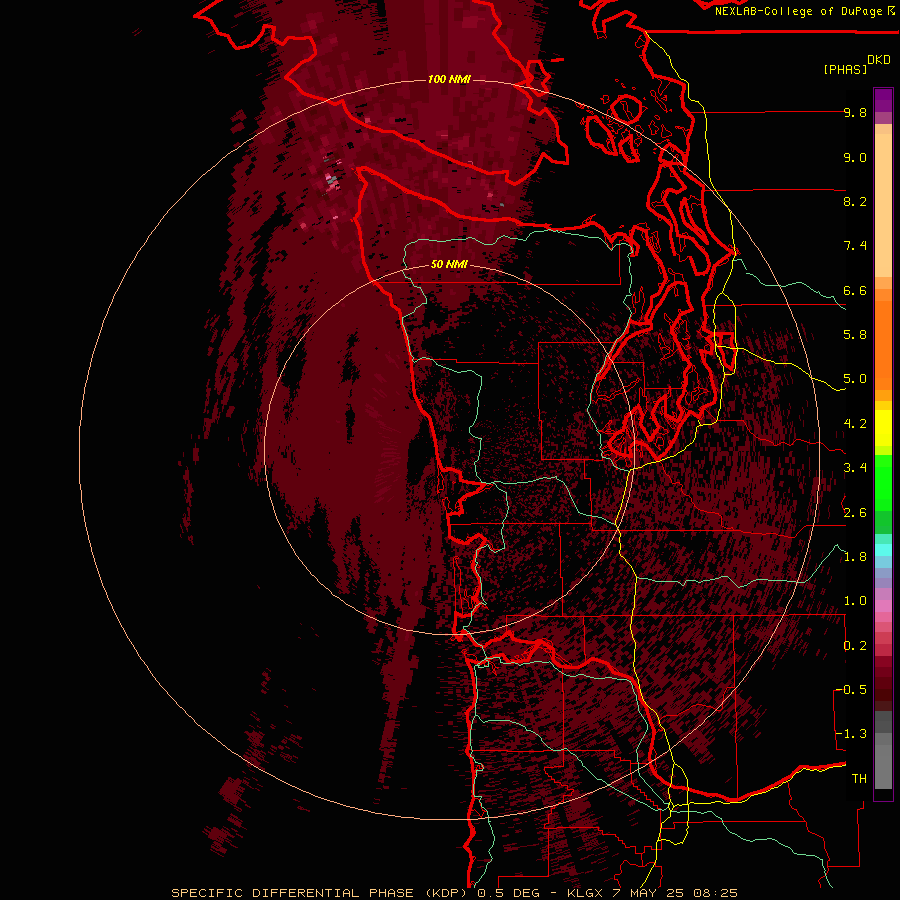Click the TH legend label
Screen dimensions: 900x900
pyautogui.click(x=859, y=779)
